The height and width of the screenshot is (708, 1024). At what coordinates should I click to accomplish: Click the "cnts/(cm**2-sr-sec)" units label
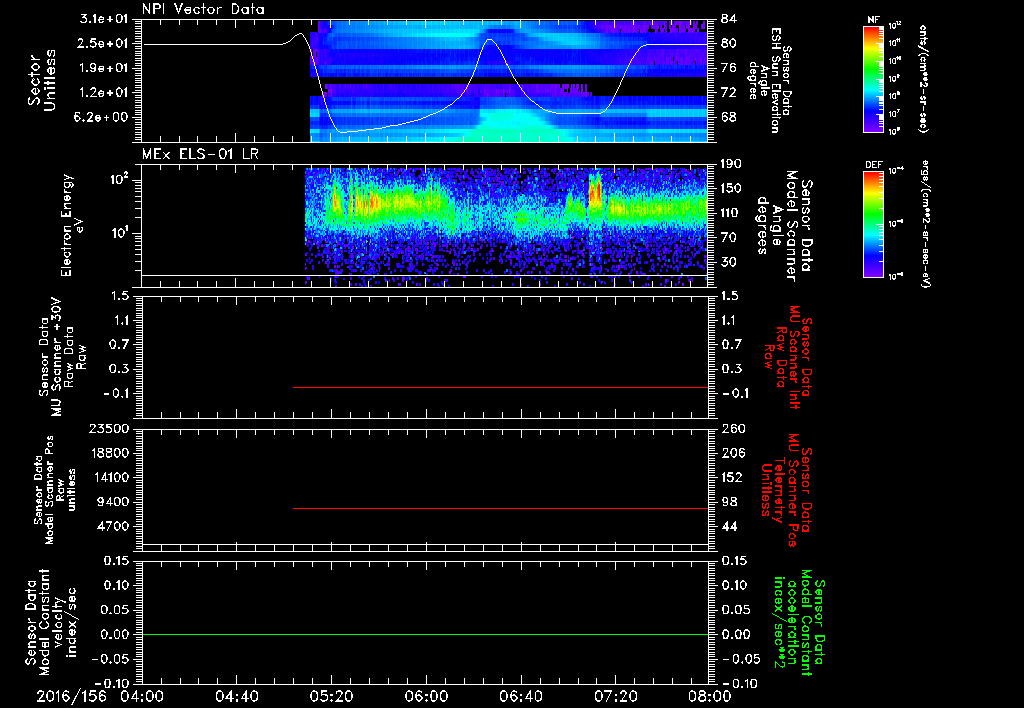click(x=922, y=79)
